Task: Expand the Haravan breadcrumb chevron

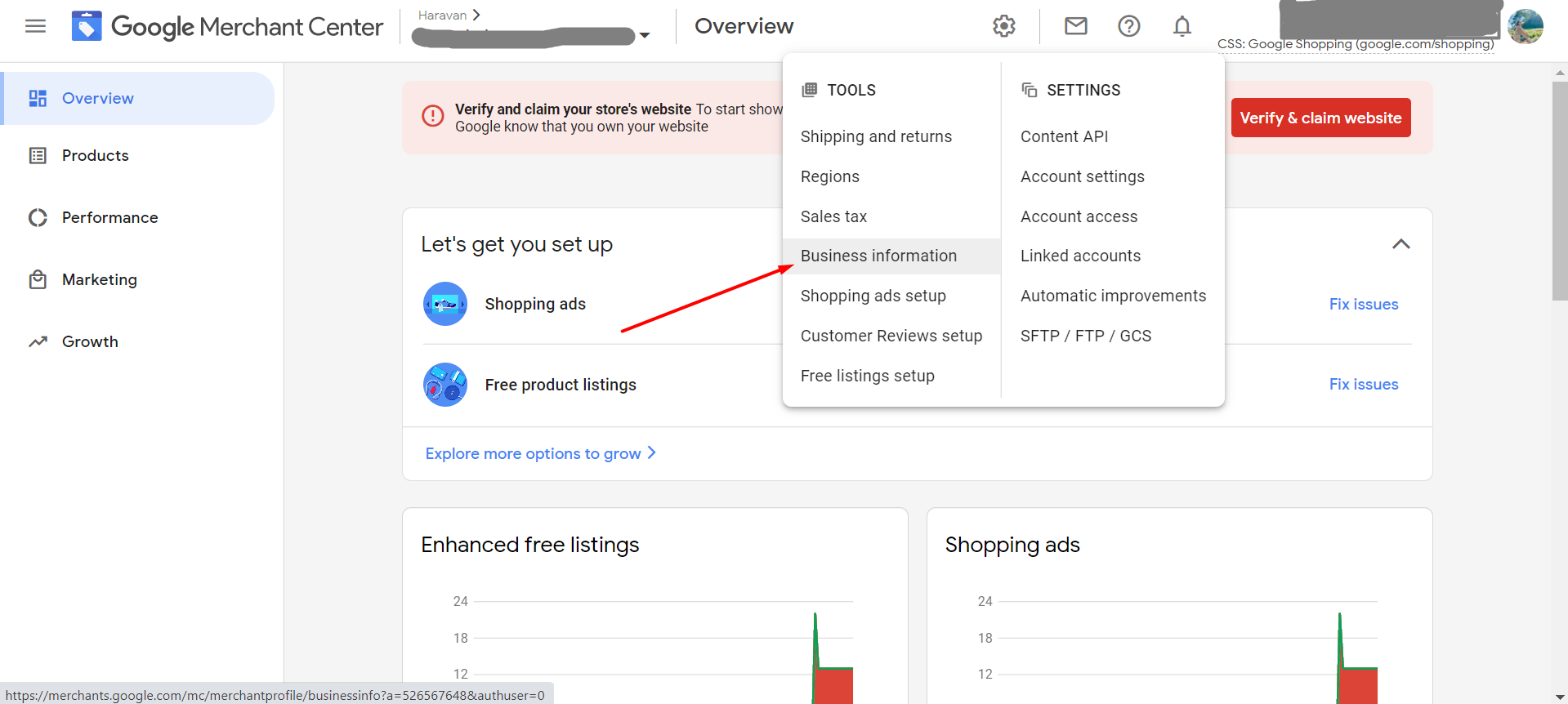Action: pos(476,15)
